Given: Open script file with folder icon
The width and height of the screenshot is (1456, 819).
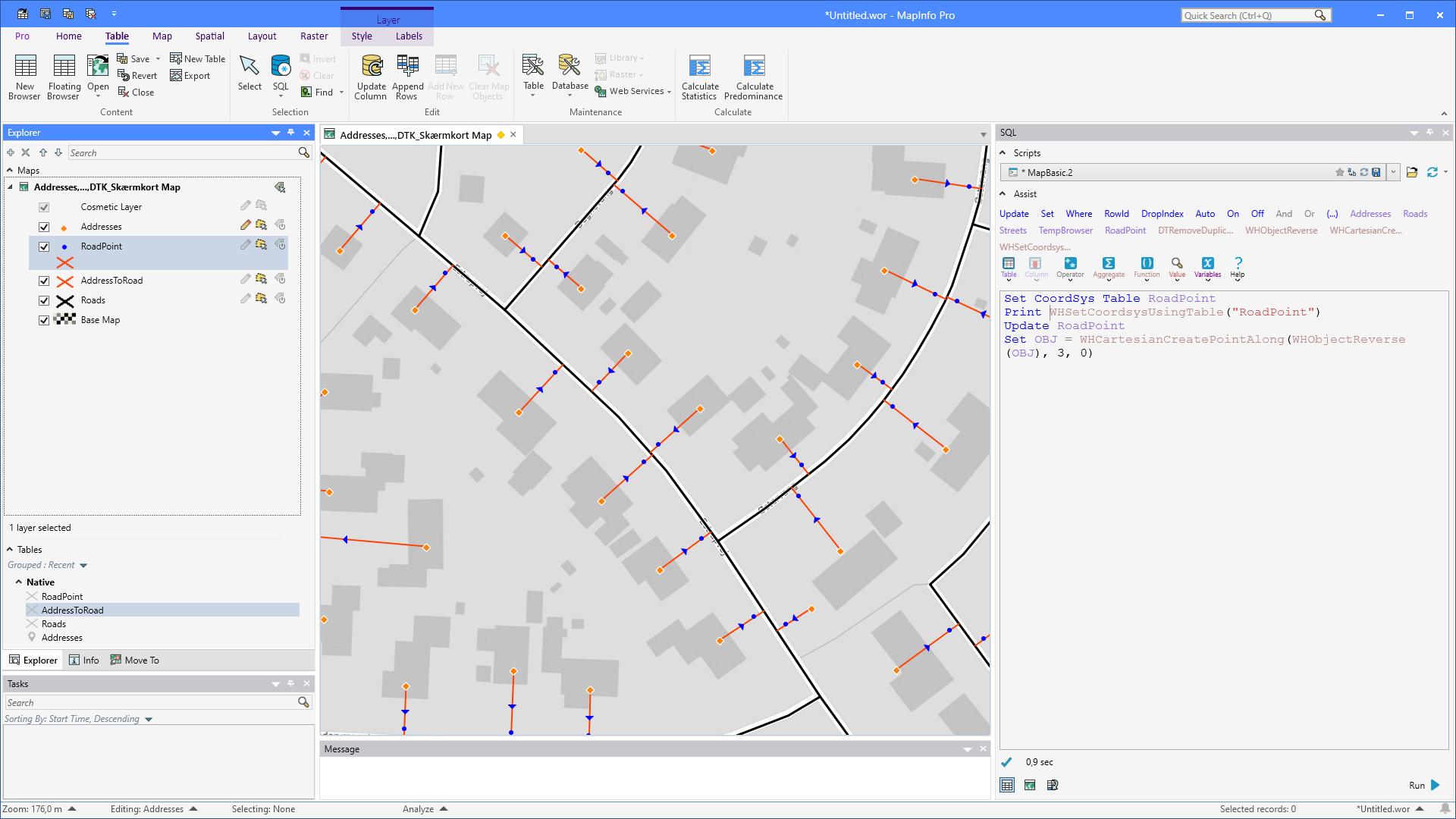Looking at the screenshot, I should [1412, 173].
